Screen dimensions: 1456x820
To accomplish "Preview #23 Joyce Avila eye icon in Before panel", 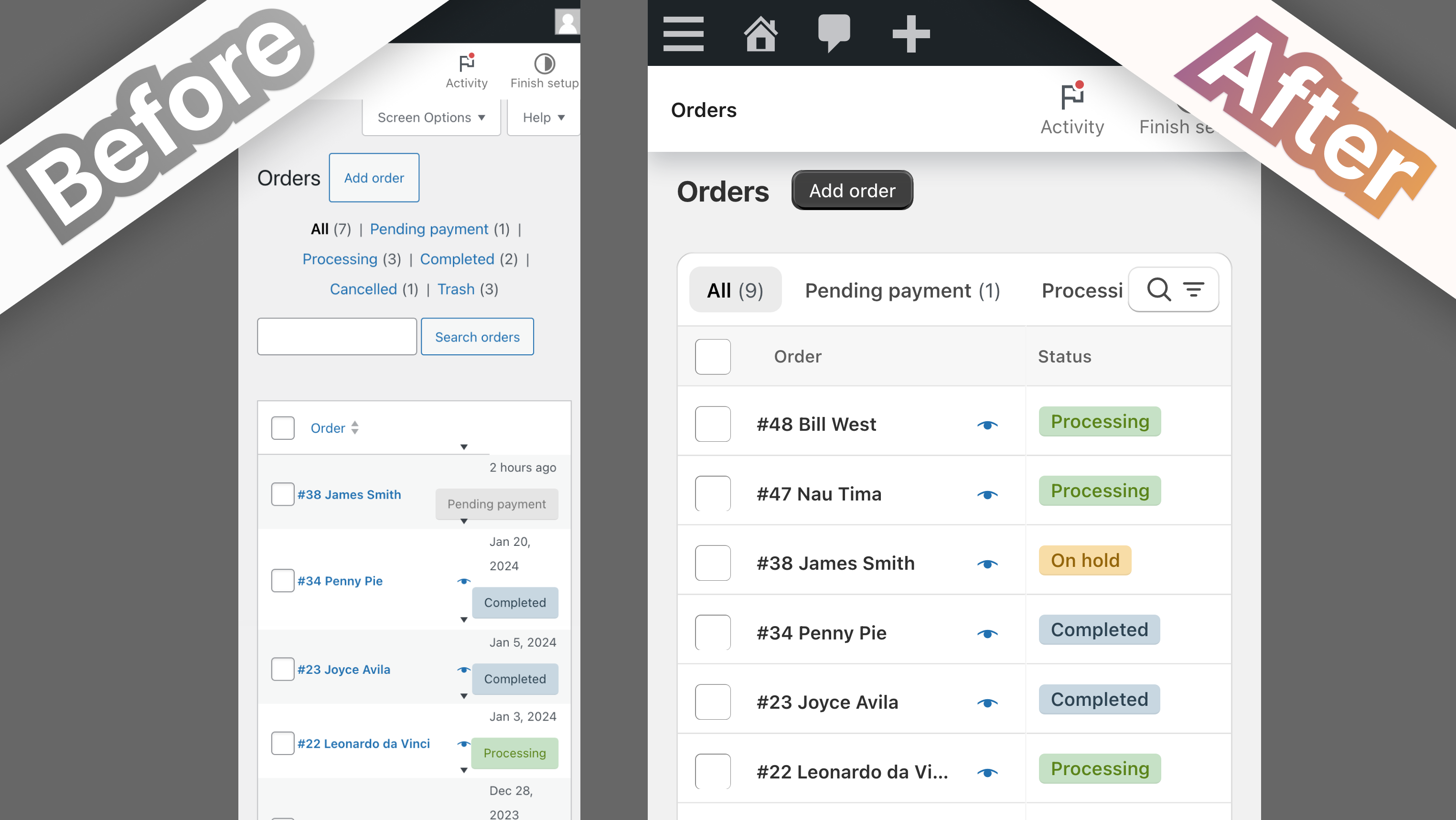I will click(463, 669).
